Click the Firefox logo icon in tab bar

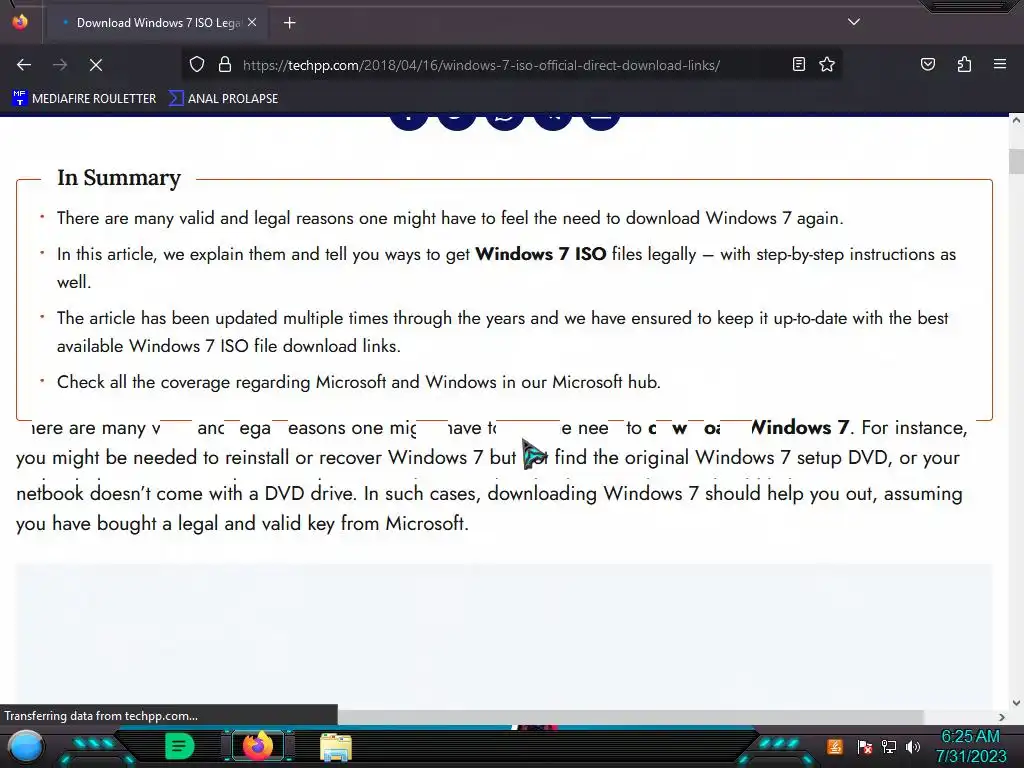click(20, 22)
